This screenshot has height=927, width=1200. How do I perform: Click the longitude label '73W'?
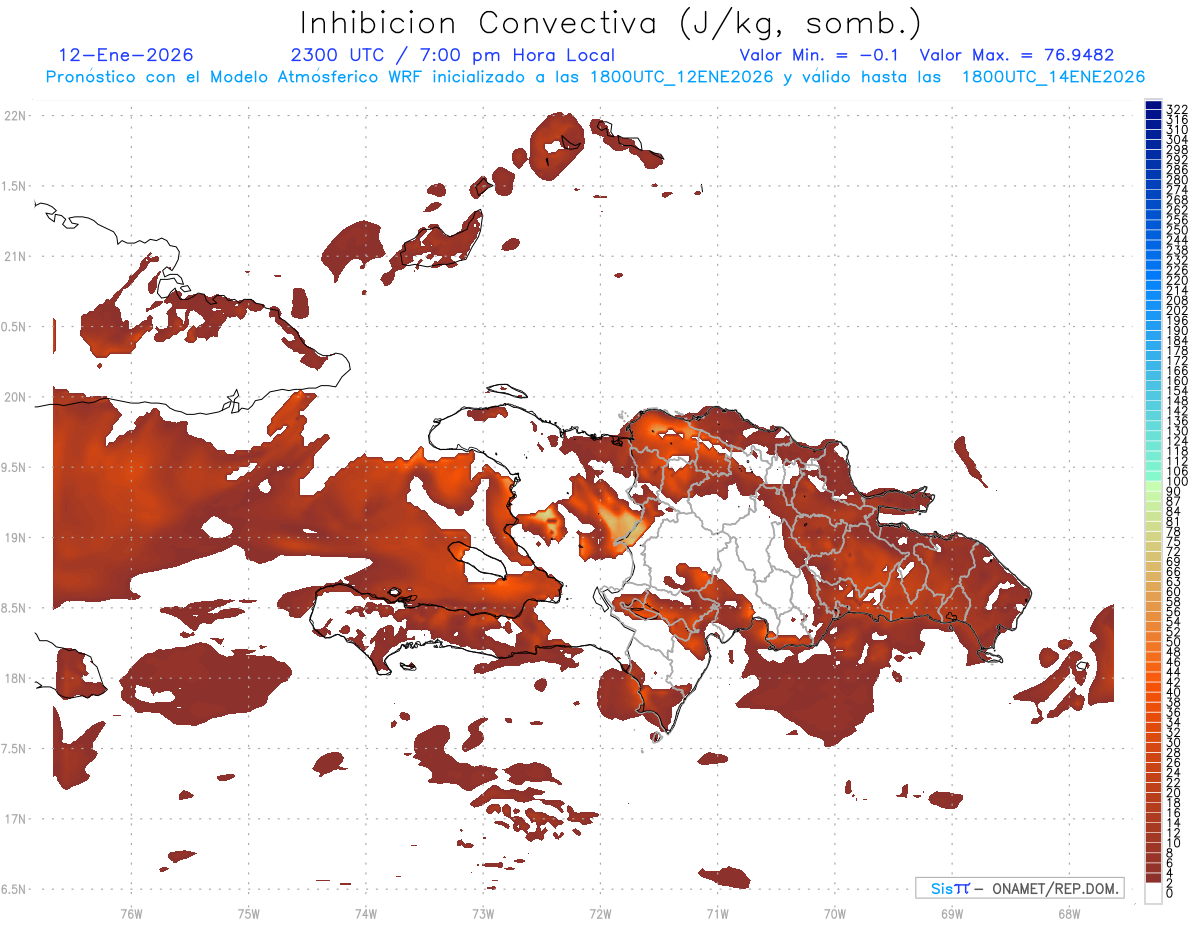pyautogui.click(x=483, y=913)
